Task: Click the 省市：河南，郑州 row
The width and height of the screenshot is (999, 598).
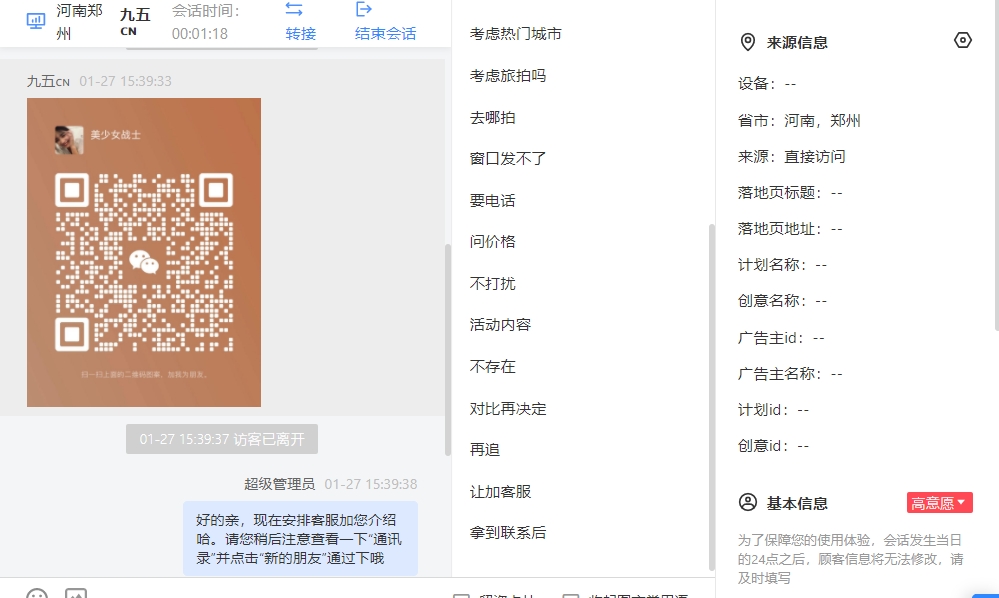Action: [x=799, y=120]
